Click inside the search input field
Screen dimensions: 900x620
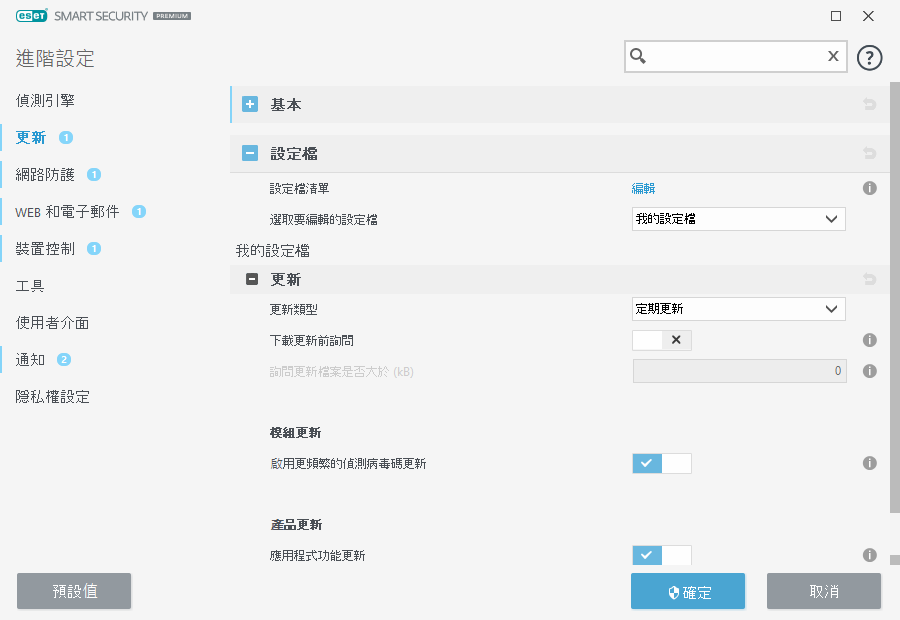click(735, 57)
